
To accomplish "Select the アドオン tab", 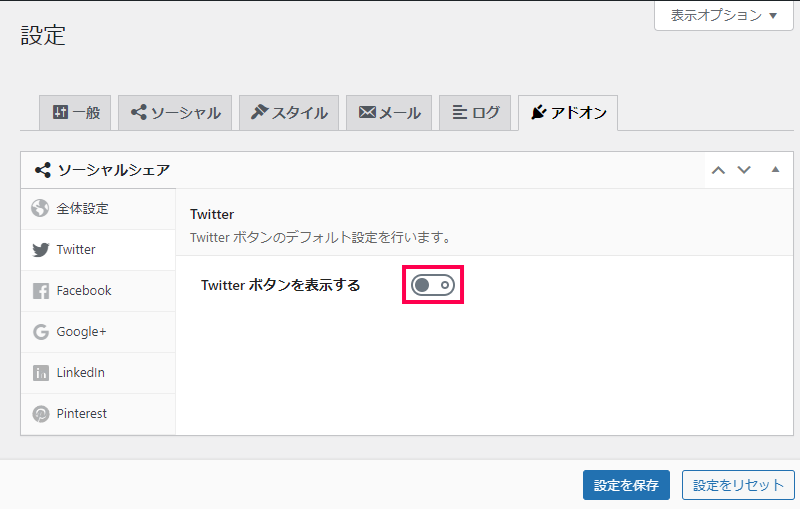I will (568, 112).
